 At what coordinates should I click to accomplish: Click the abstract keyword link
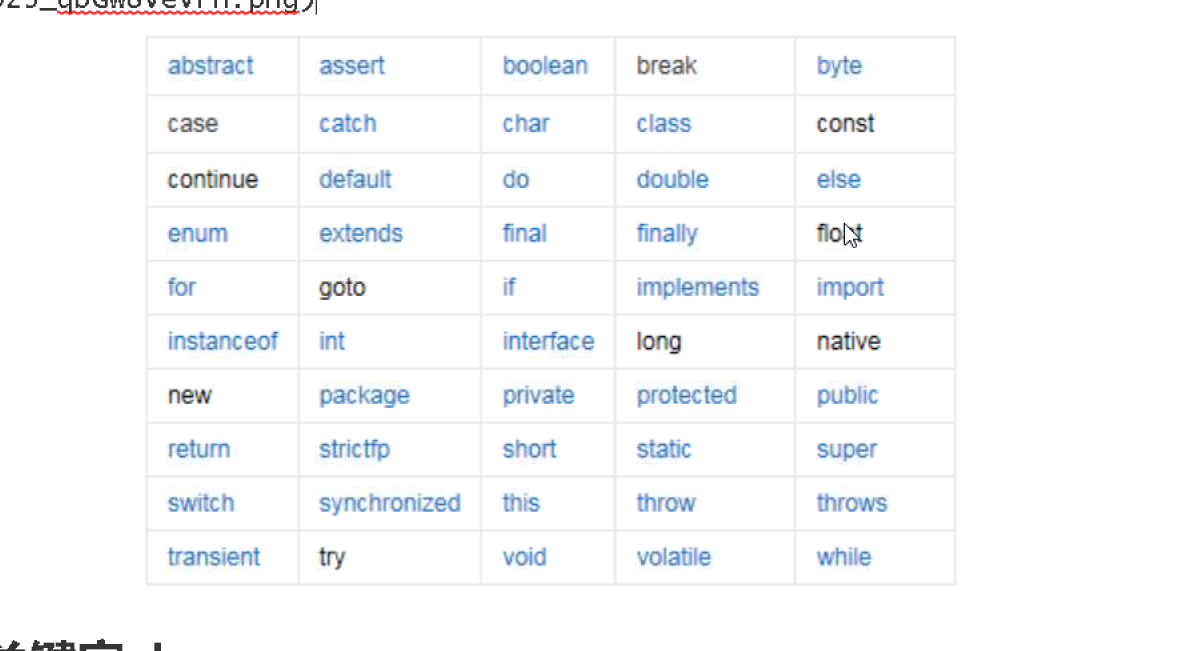pyautogui.click(x=211, y=66)
